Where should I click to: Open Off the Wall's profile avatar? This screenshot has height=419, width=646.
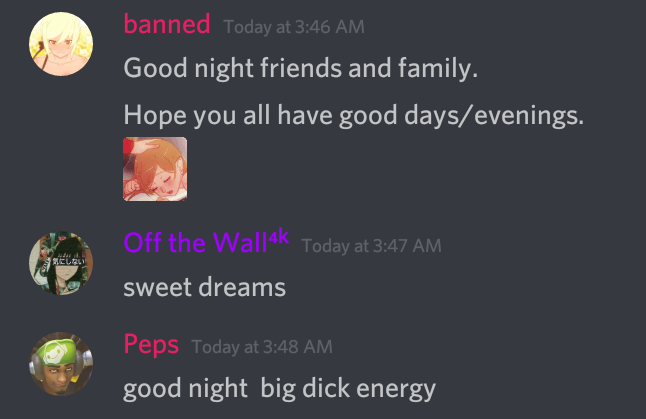(61, 263)
